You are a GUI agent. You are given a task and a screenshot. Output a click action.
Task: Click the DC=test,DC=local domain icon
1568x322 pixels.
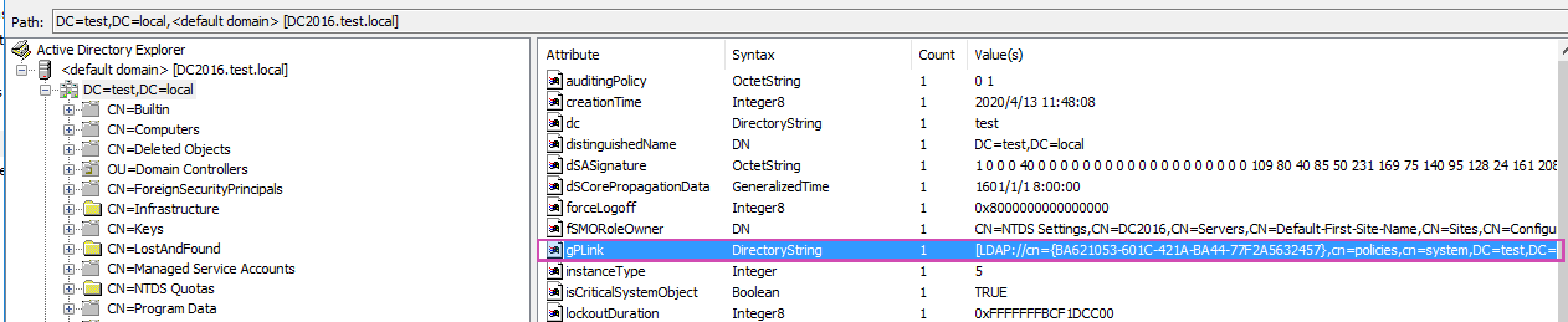69,90
